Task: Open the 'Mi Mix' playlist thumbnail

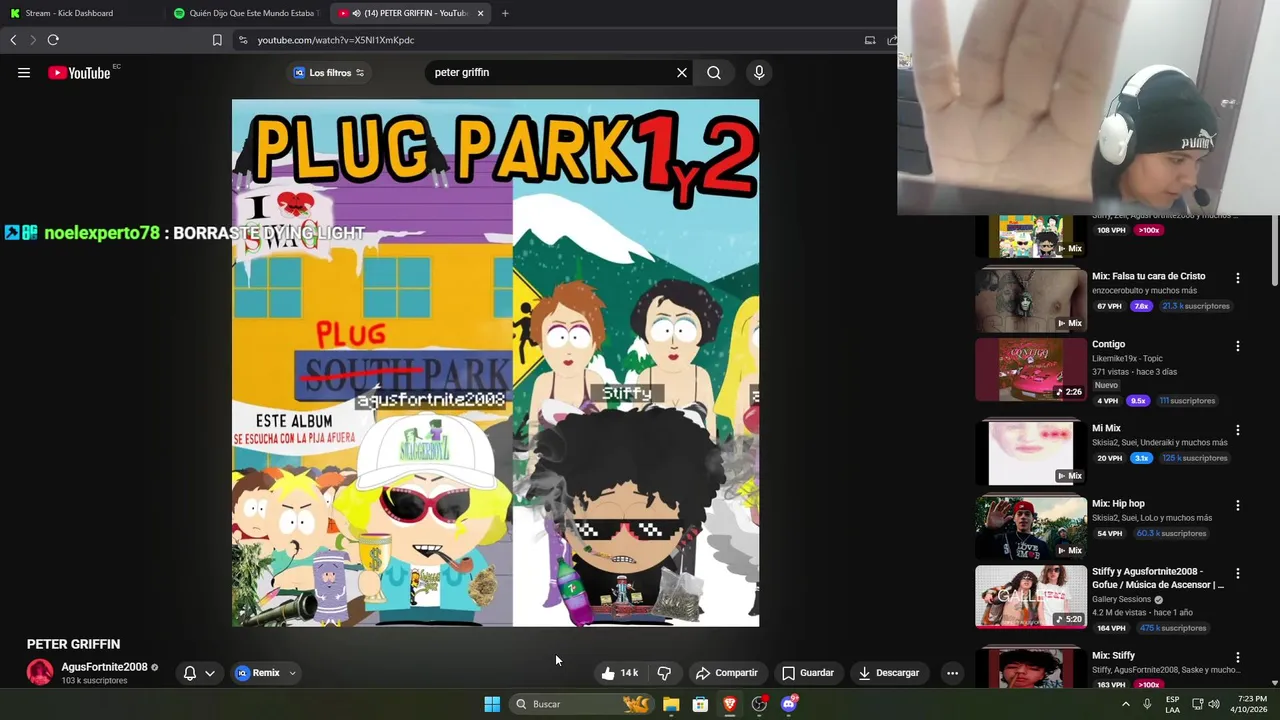Action: [x=1031, y=453]
